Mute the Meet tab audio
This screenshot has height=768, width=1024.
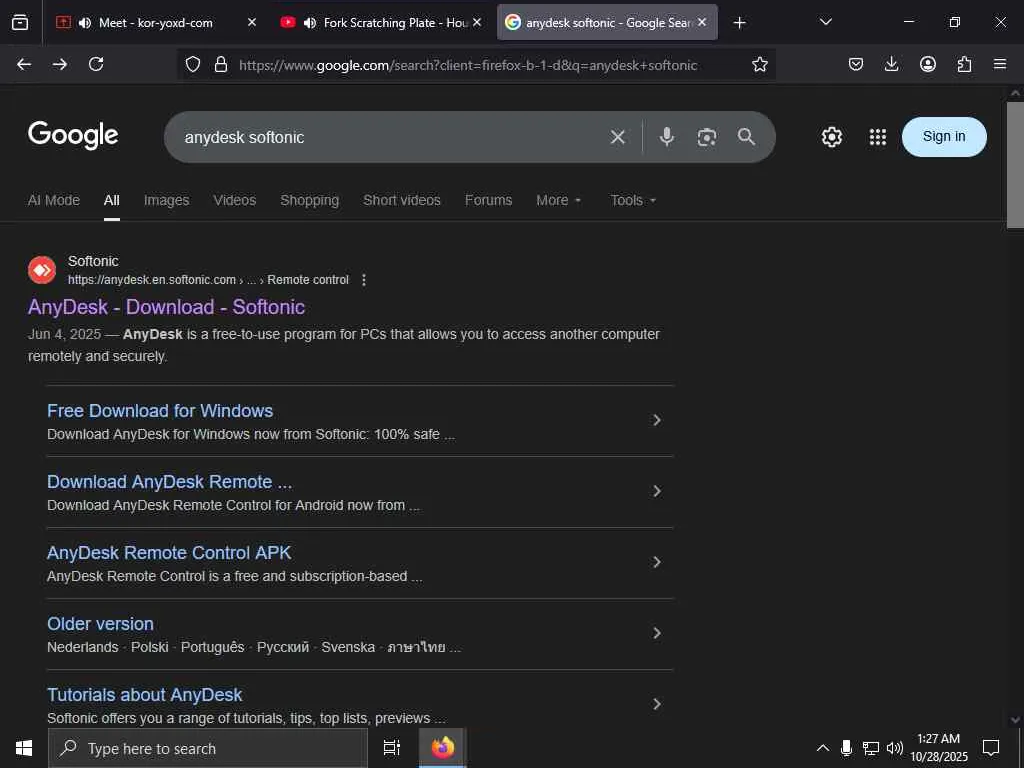[x=85, y=23]
